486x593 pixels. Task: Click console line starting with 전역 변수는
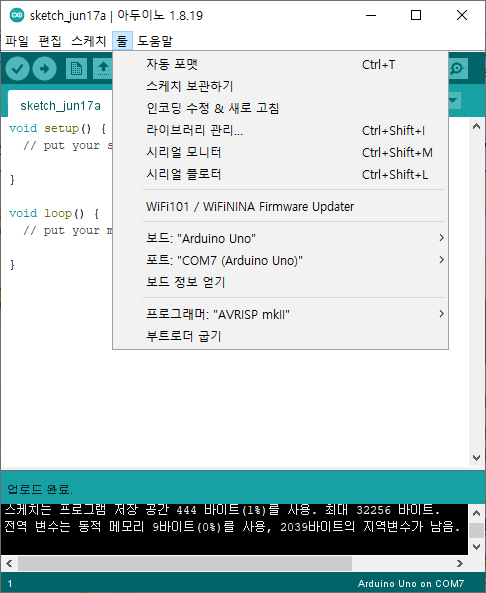(232, 526)
